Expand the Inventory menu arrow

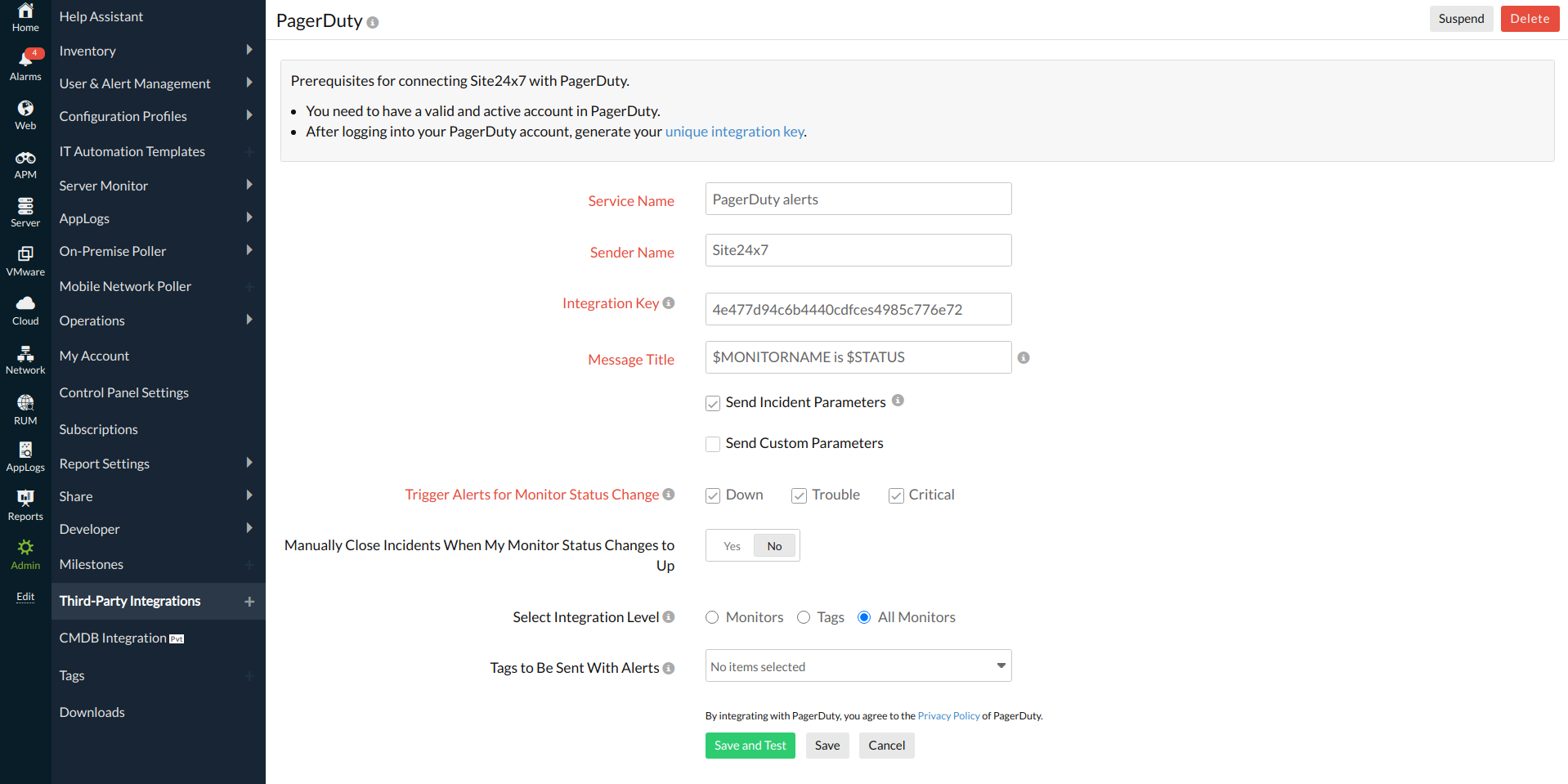tap(249, 51)
